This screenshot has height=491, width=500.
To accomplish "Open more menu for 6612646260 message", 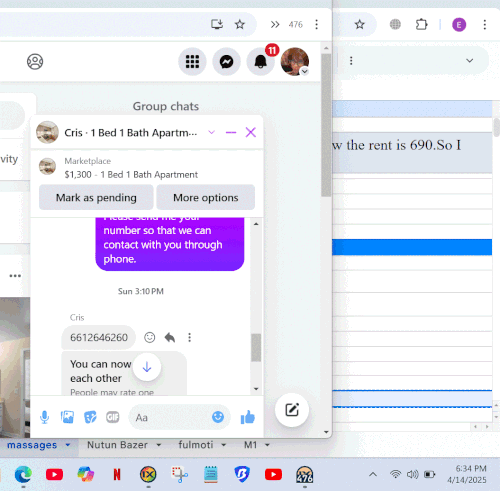I will coord(189,338).
